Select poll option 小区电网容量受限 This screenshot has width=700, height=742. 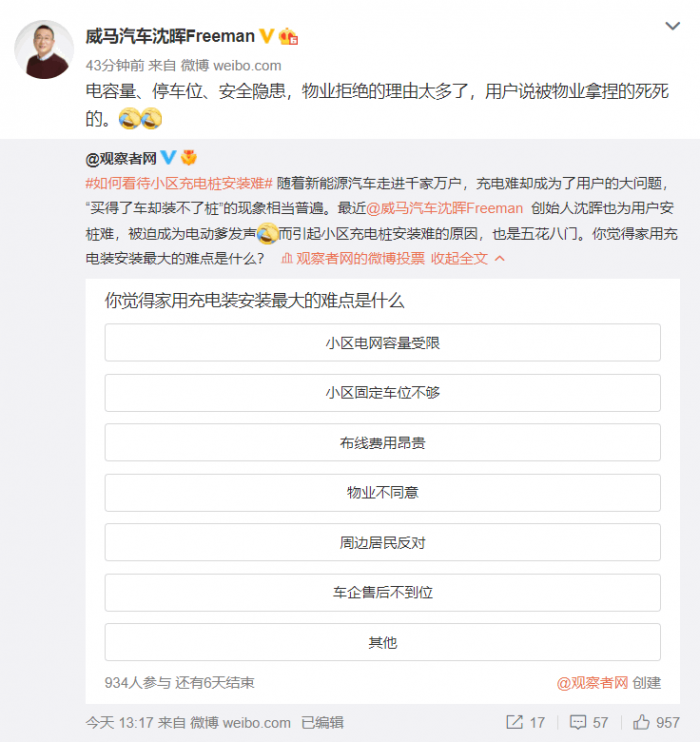click(382, 343)
